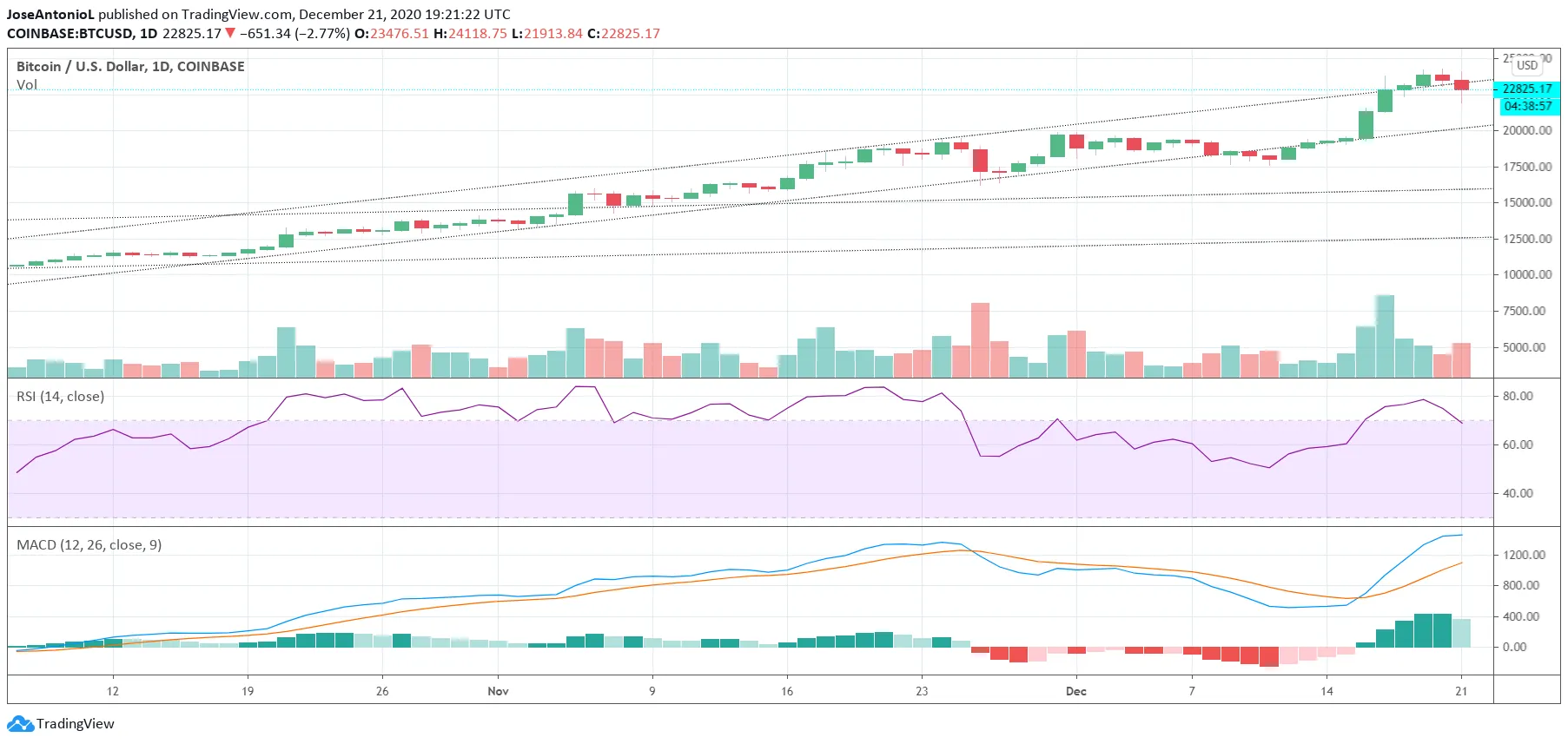Viewport: 1568px width, 744px height.
Task: Select the current price label 22825.17
Action: click(1526, 89)
